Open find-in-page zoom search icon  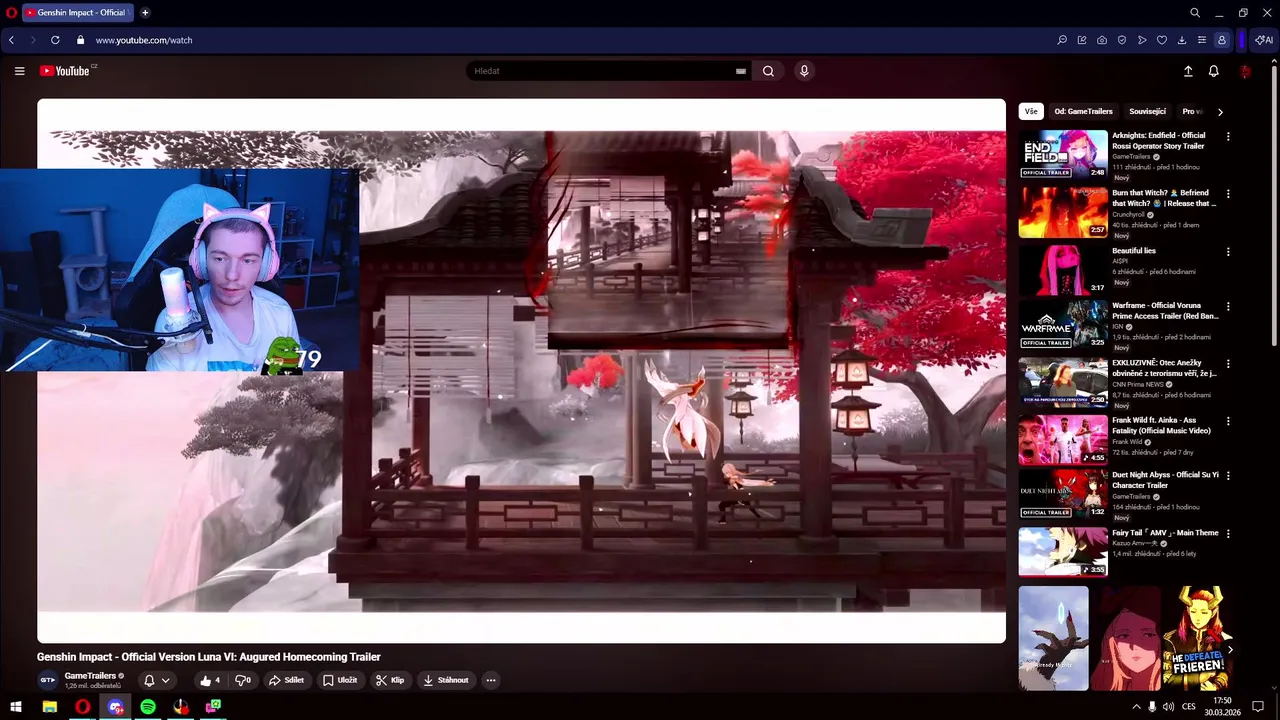tap(1062, 40)
